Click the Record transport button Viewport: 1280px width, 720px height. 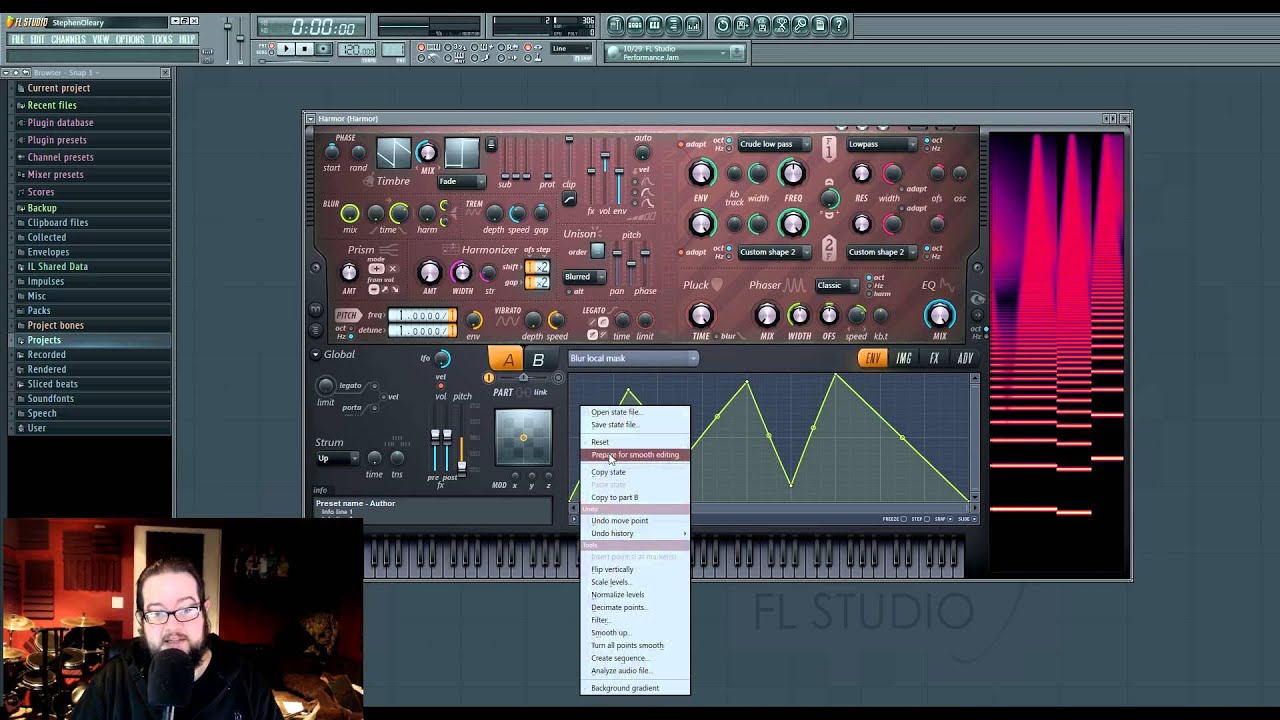(x=325, y=49)
